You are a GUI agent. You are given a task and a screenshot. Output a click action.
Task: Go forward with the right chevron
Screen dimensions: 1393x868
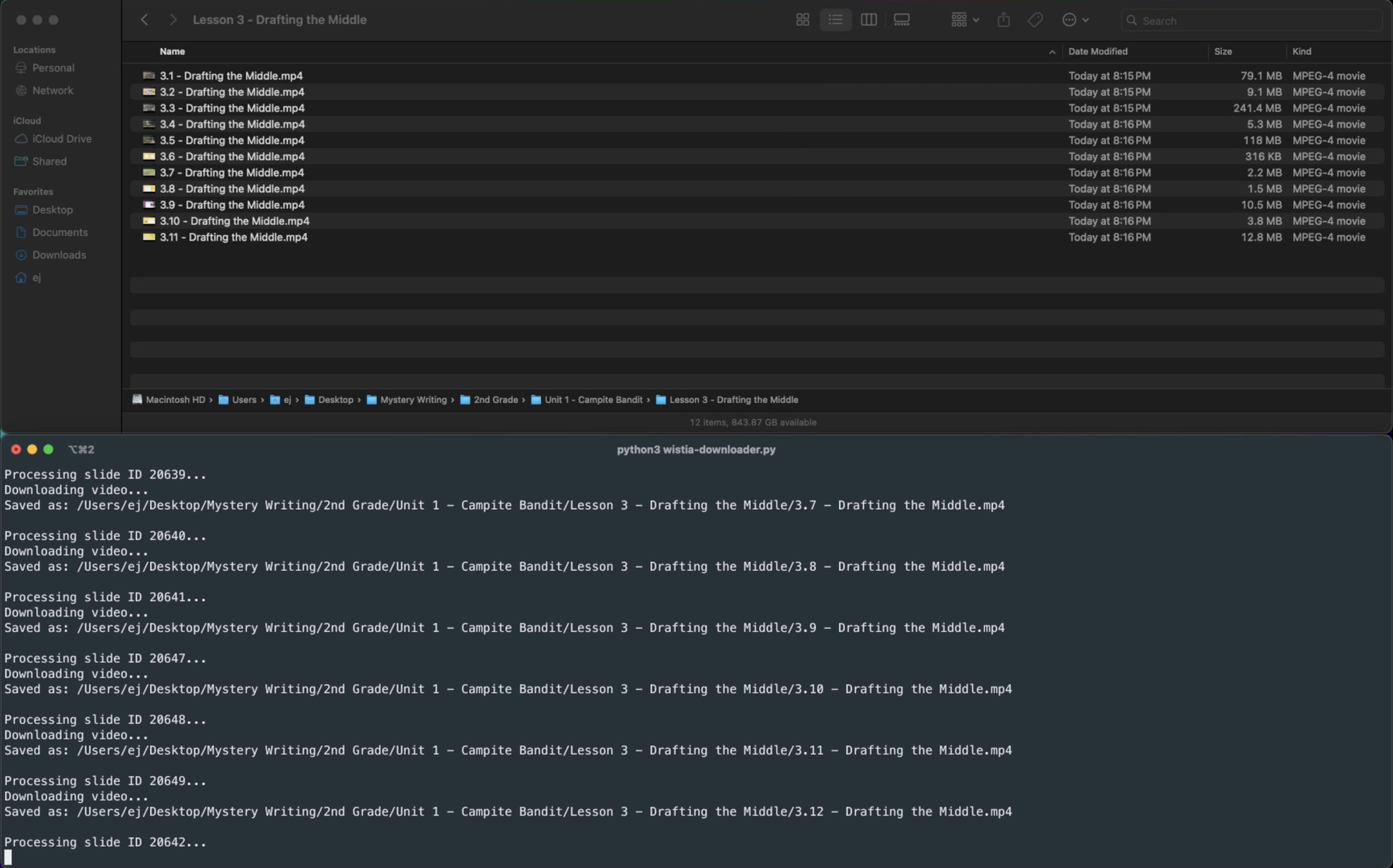[173, 20]
